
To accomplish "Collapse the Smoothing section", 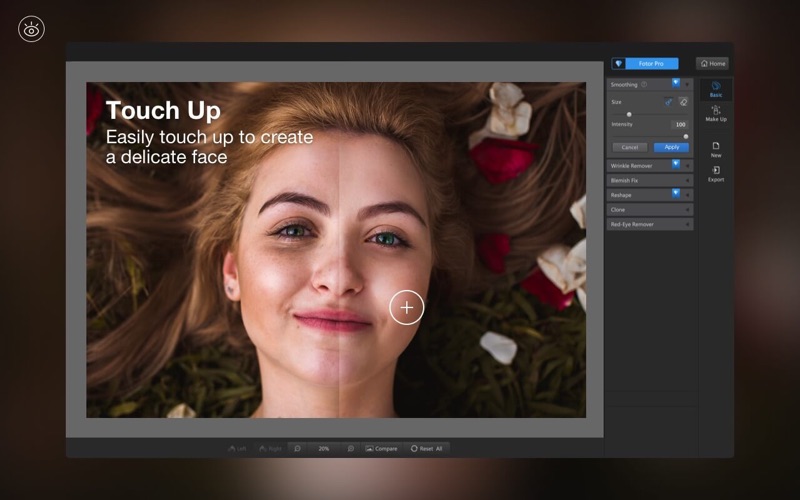I will pos(687,84).
